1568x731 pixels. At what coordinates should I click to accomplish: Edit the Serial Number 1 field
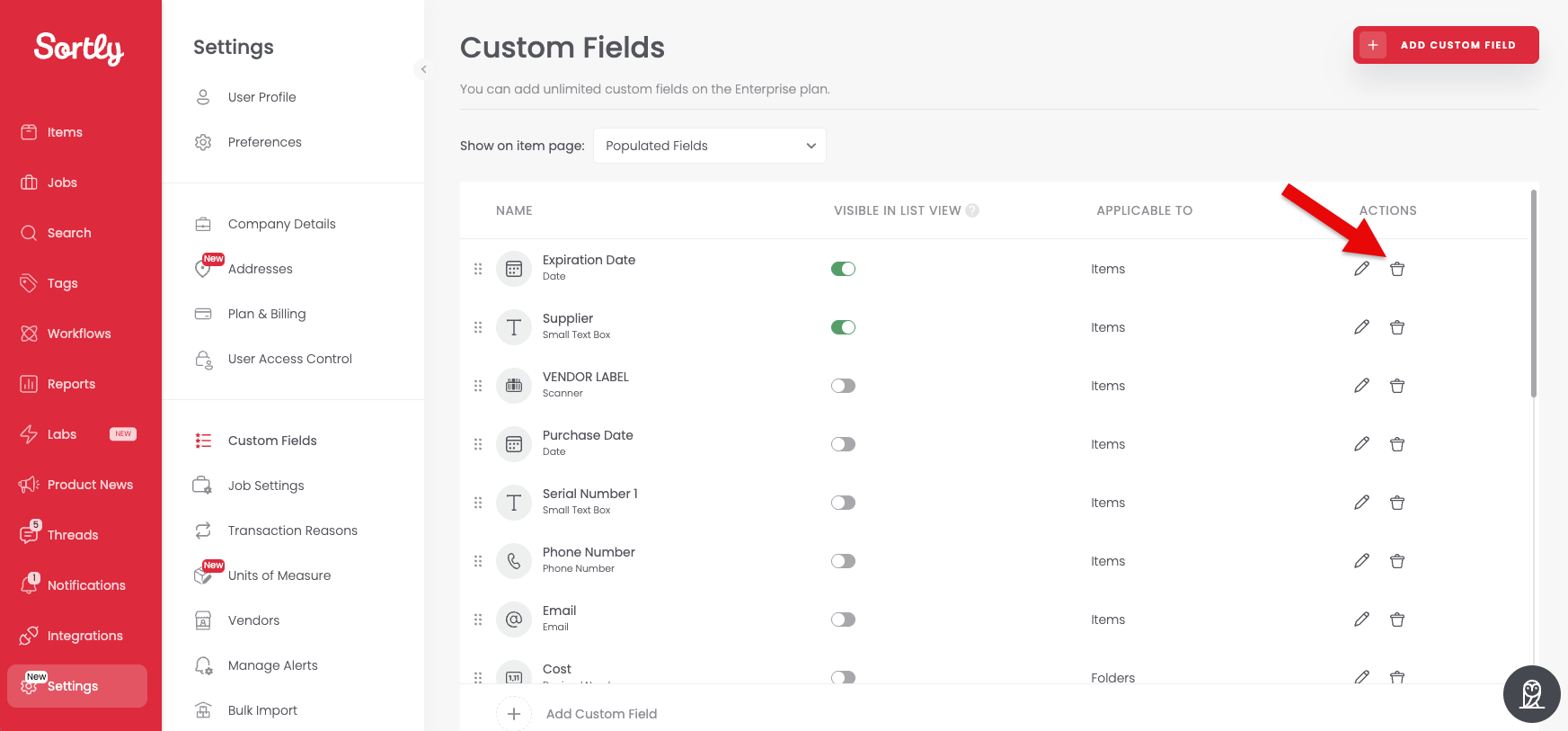[x=1362, y=503]
